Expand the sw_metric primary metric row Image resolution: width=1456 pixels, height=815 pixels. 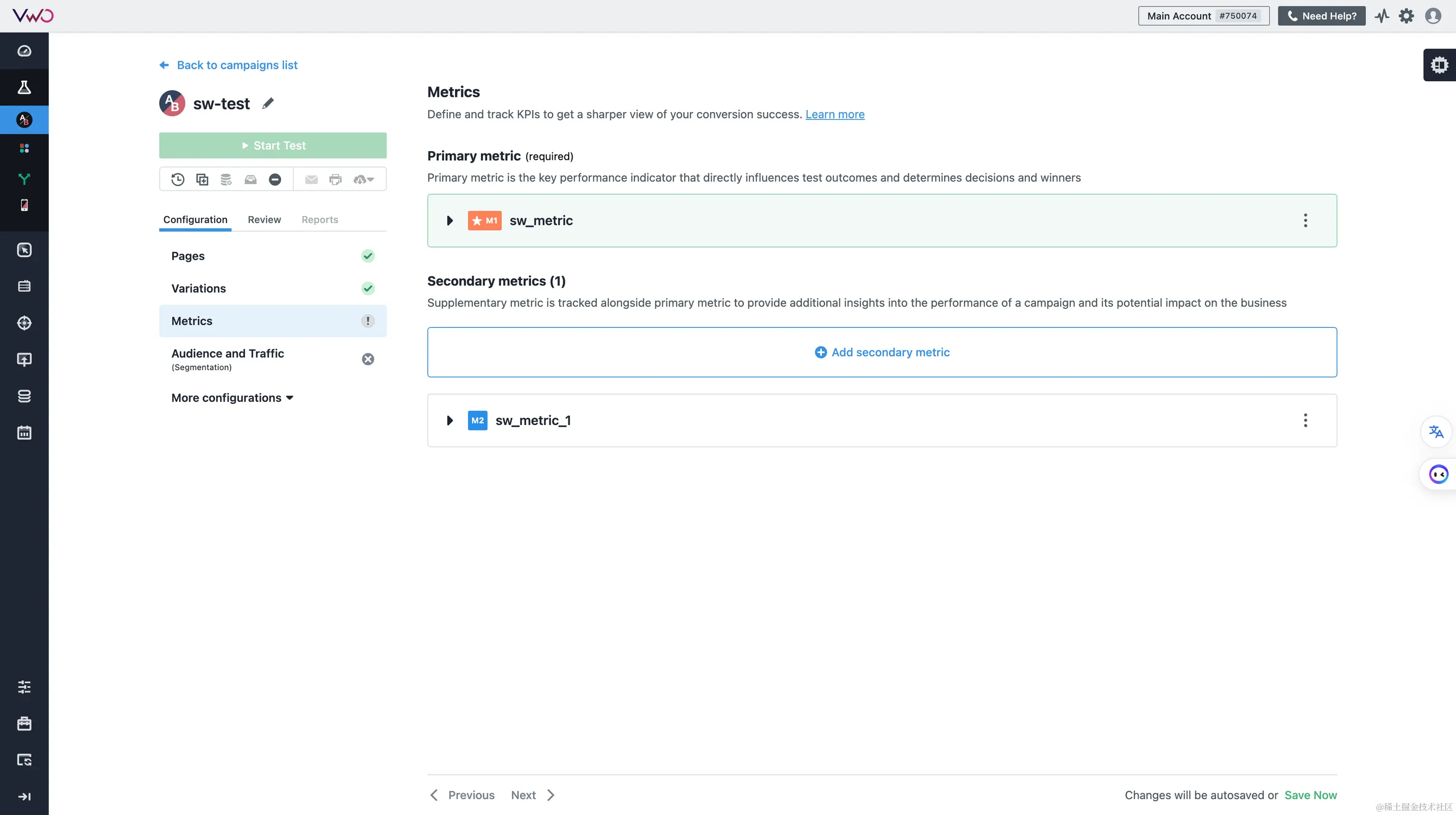tap(450, 221)
